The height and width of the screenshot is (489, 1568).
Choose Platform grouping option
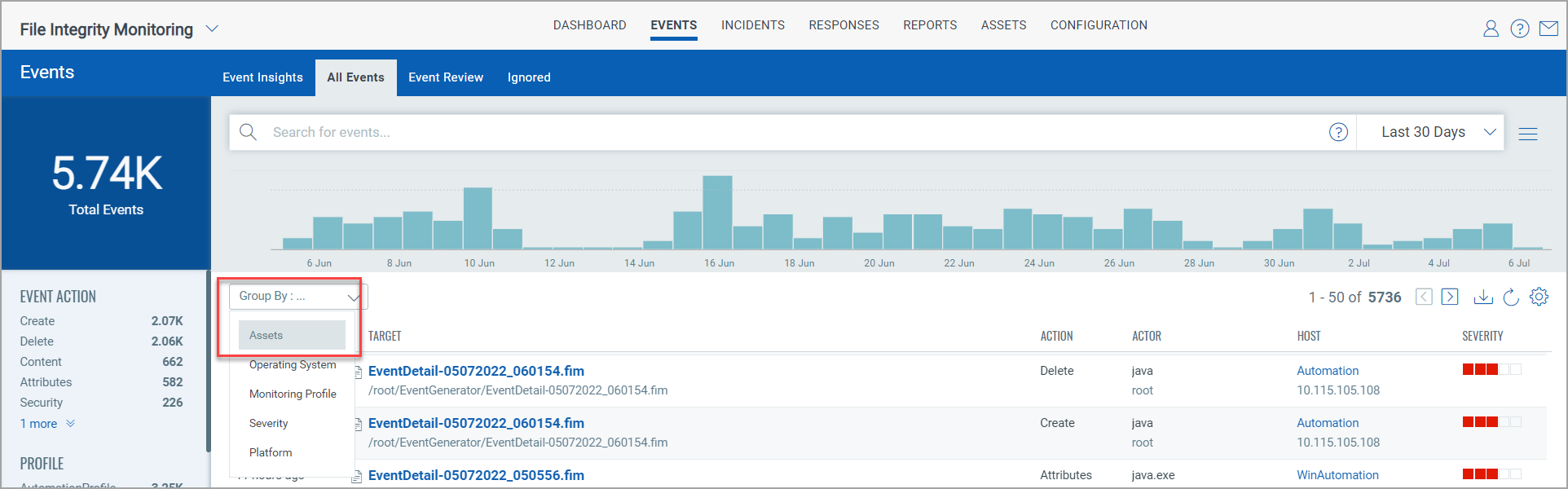pos(271,452)
